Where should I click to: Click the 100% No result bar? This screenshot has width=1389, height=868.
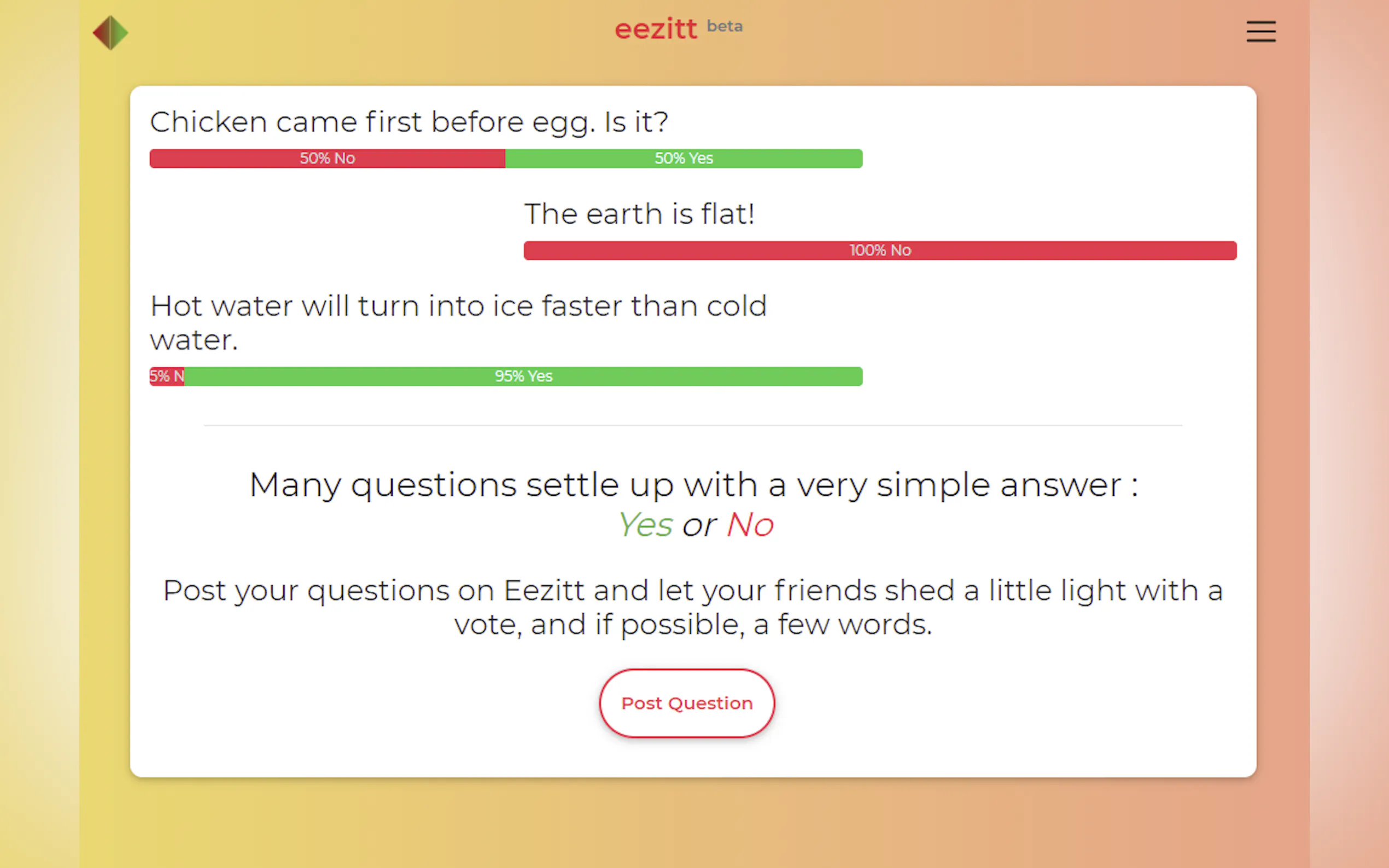pos(880,250)
